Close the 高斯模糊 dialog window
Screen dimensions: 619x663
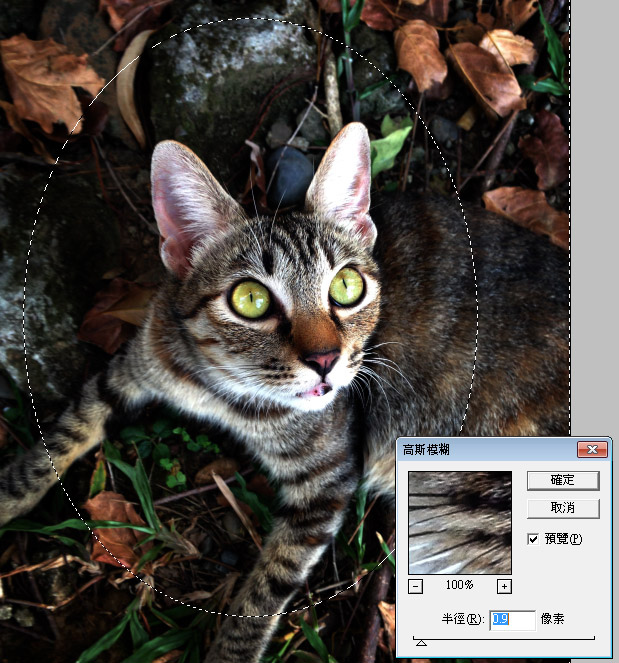pos(592,449)
